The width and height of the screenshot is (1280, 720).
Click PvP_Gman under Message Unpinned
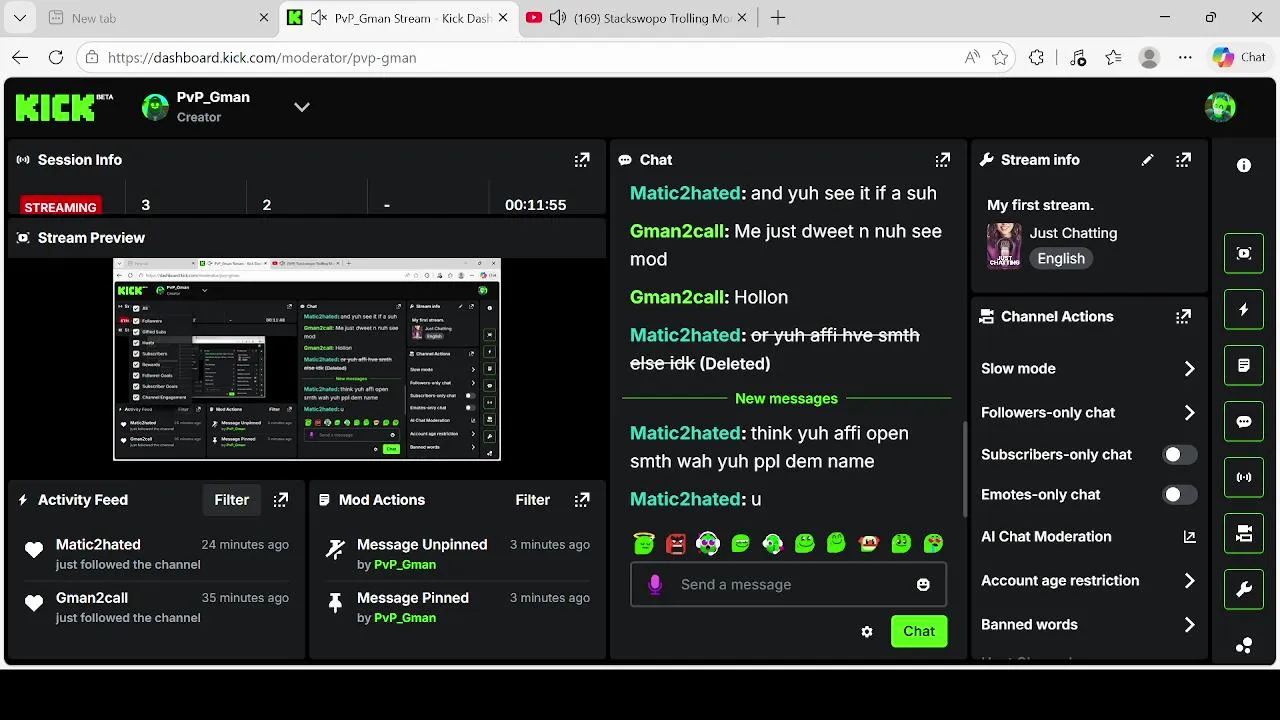tap(405, 565)
